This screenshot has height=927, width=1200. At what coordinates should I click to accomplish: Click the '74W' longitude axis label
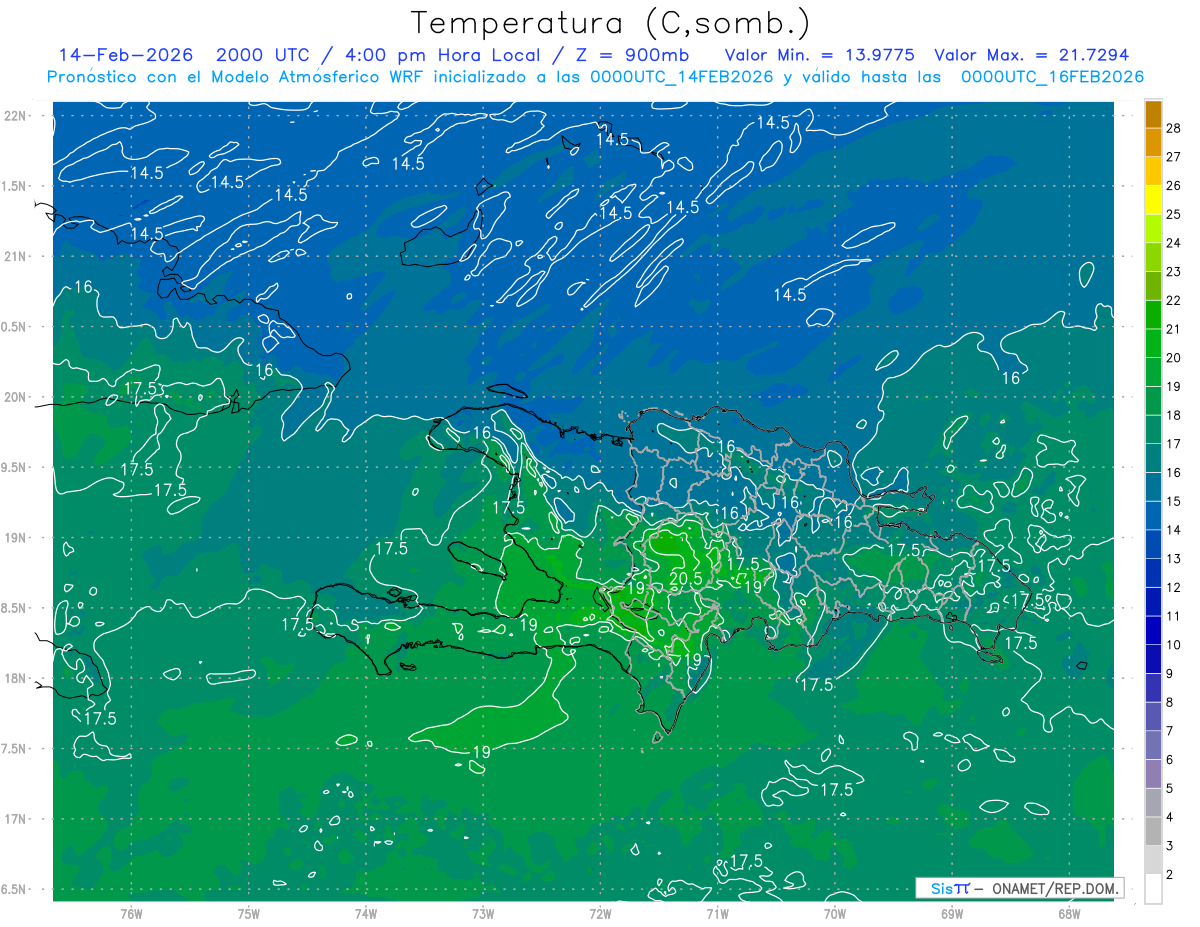pos(365,914)
